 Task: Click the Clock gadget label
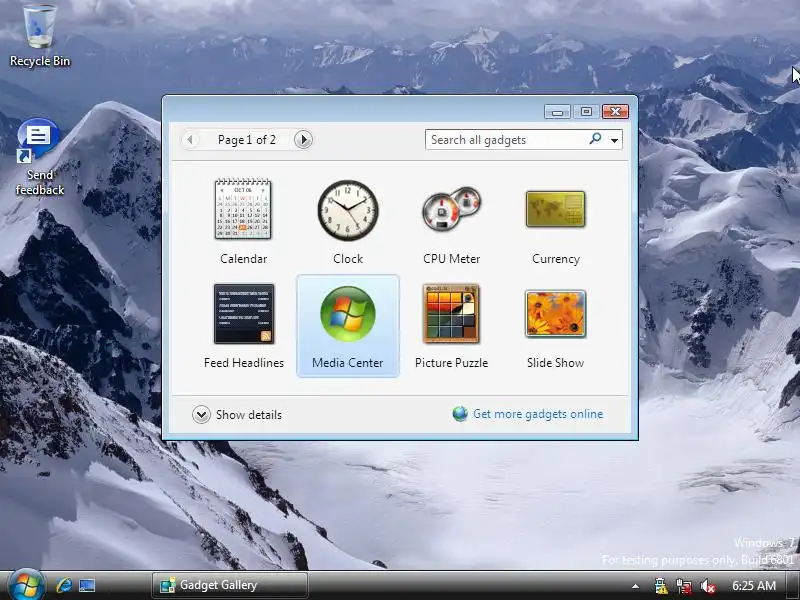(x=348, y=259)
